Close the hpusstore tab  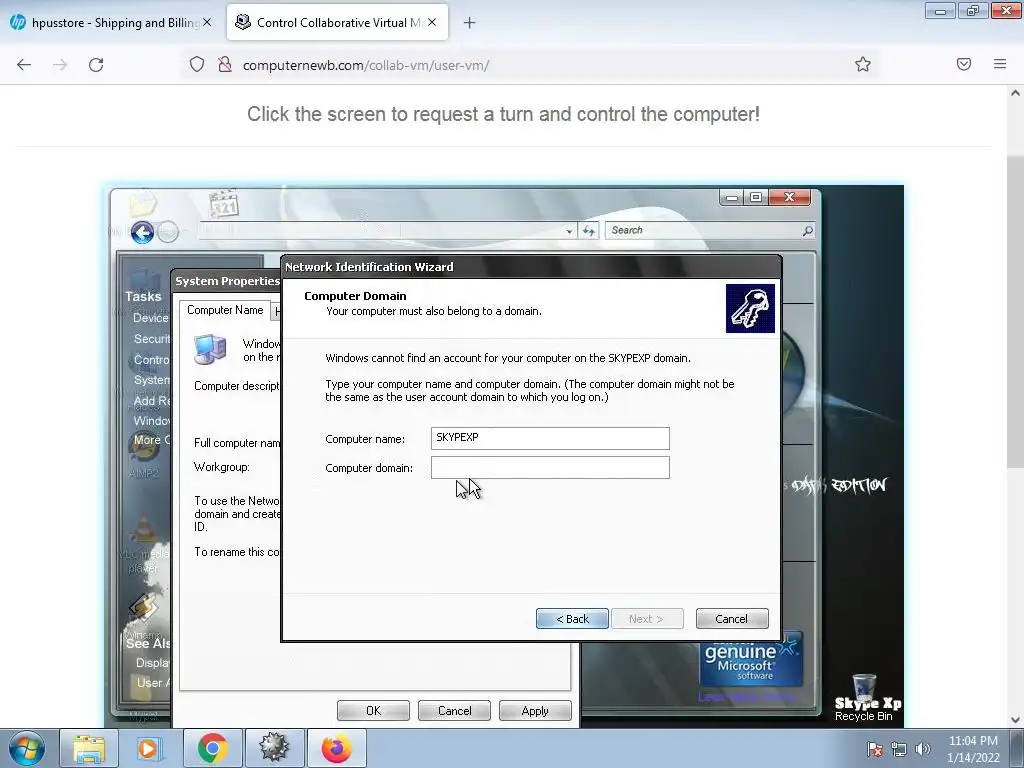pos(207,22)
